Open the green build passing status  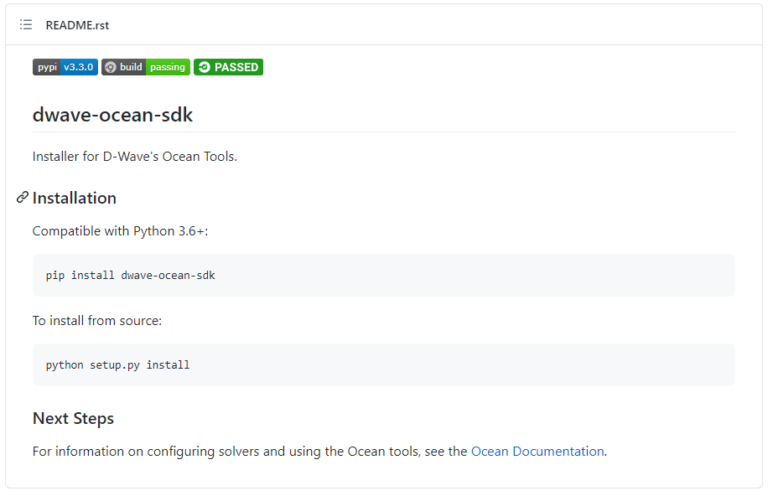click(x=167, y=67)
